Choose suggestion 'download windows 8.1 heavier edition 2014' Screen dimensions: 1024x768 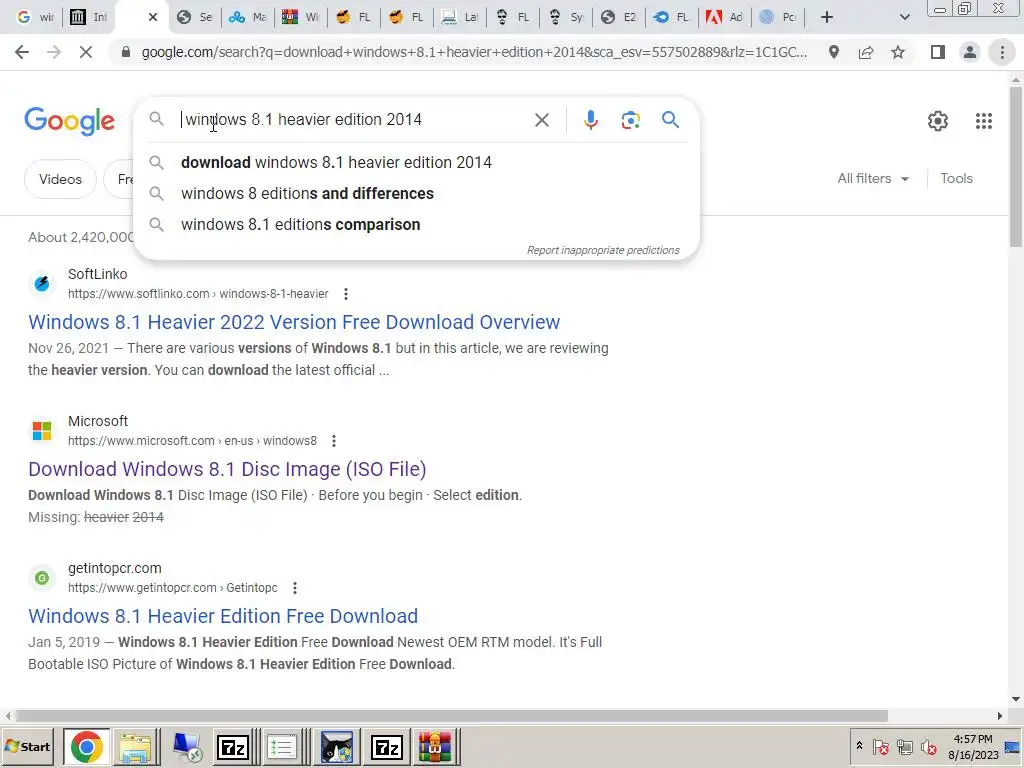[x=416, y=163]
